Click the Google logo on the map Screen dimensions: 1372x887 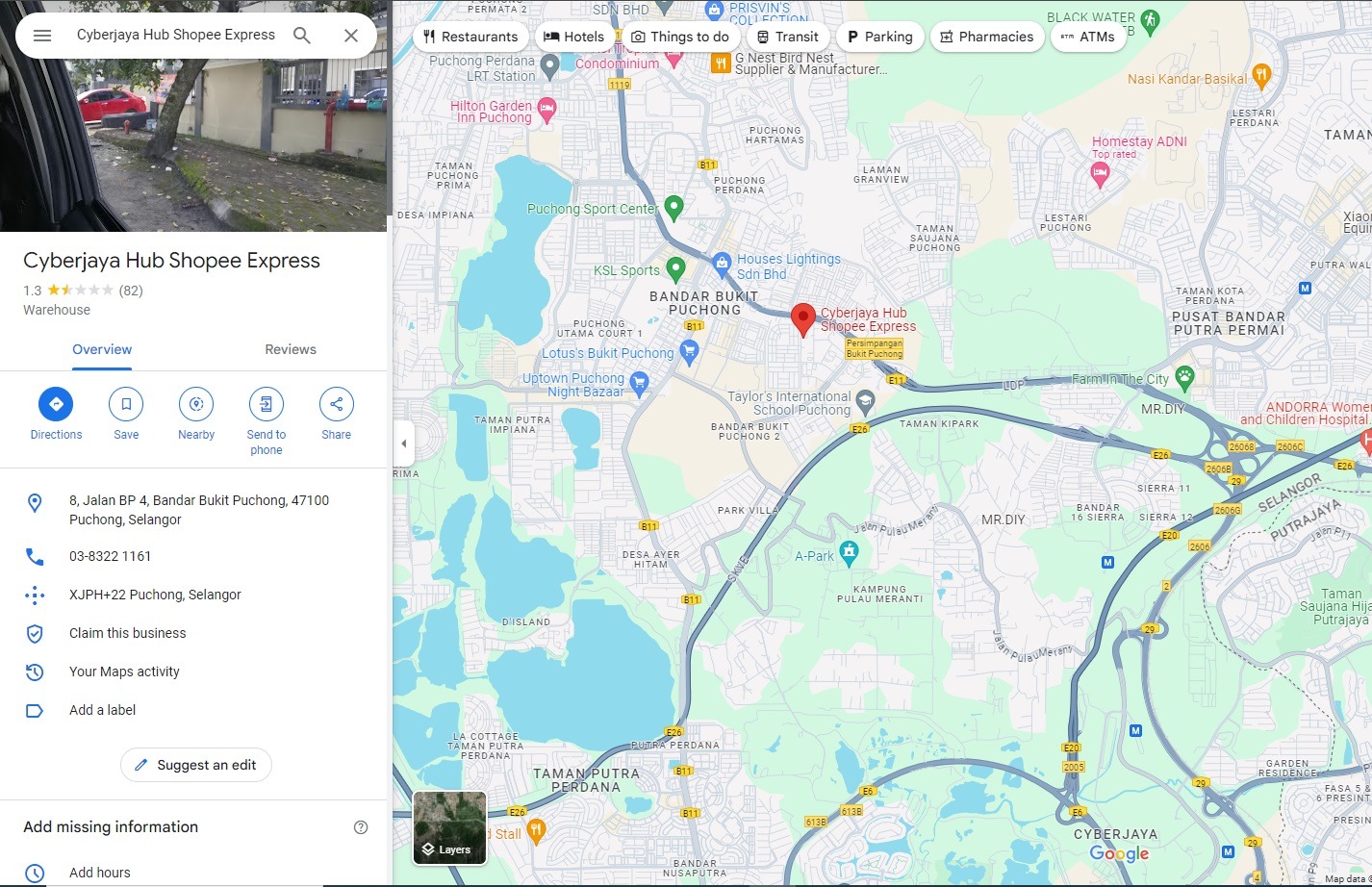click(1119, 853)
